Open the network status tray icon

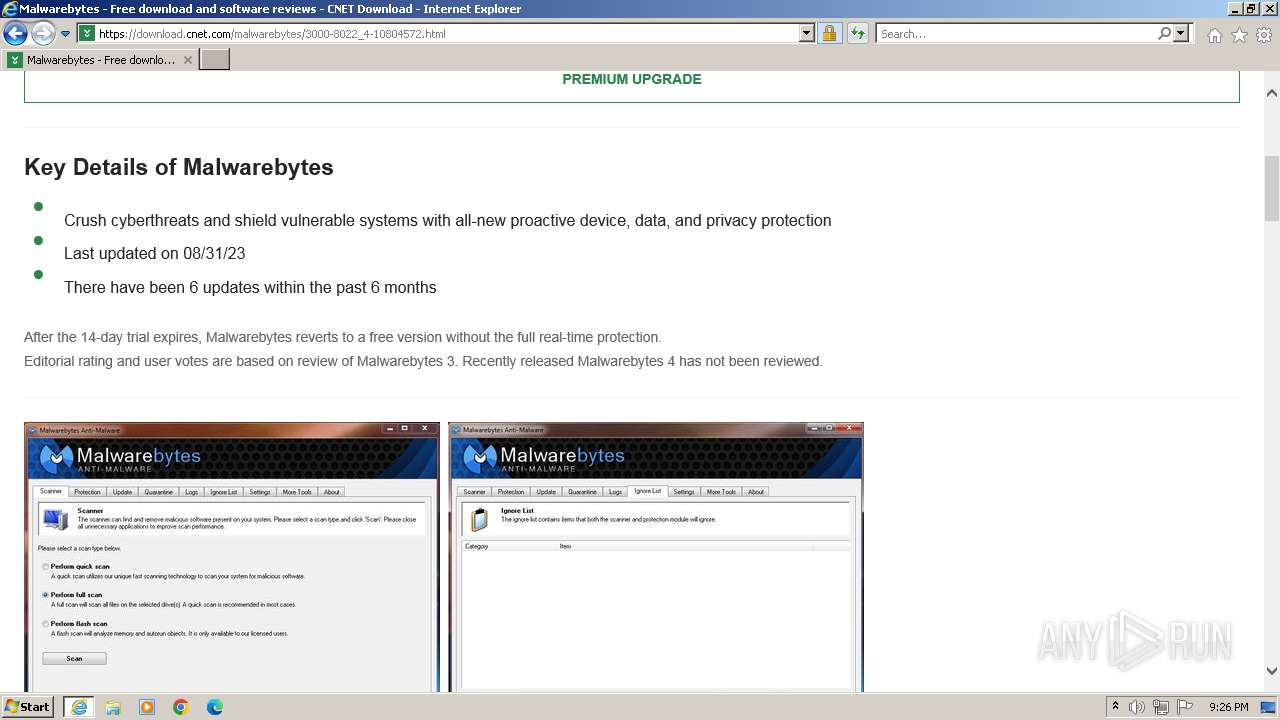point(1161,707)
